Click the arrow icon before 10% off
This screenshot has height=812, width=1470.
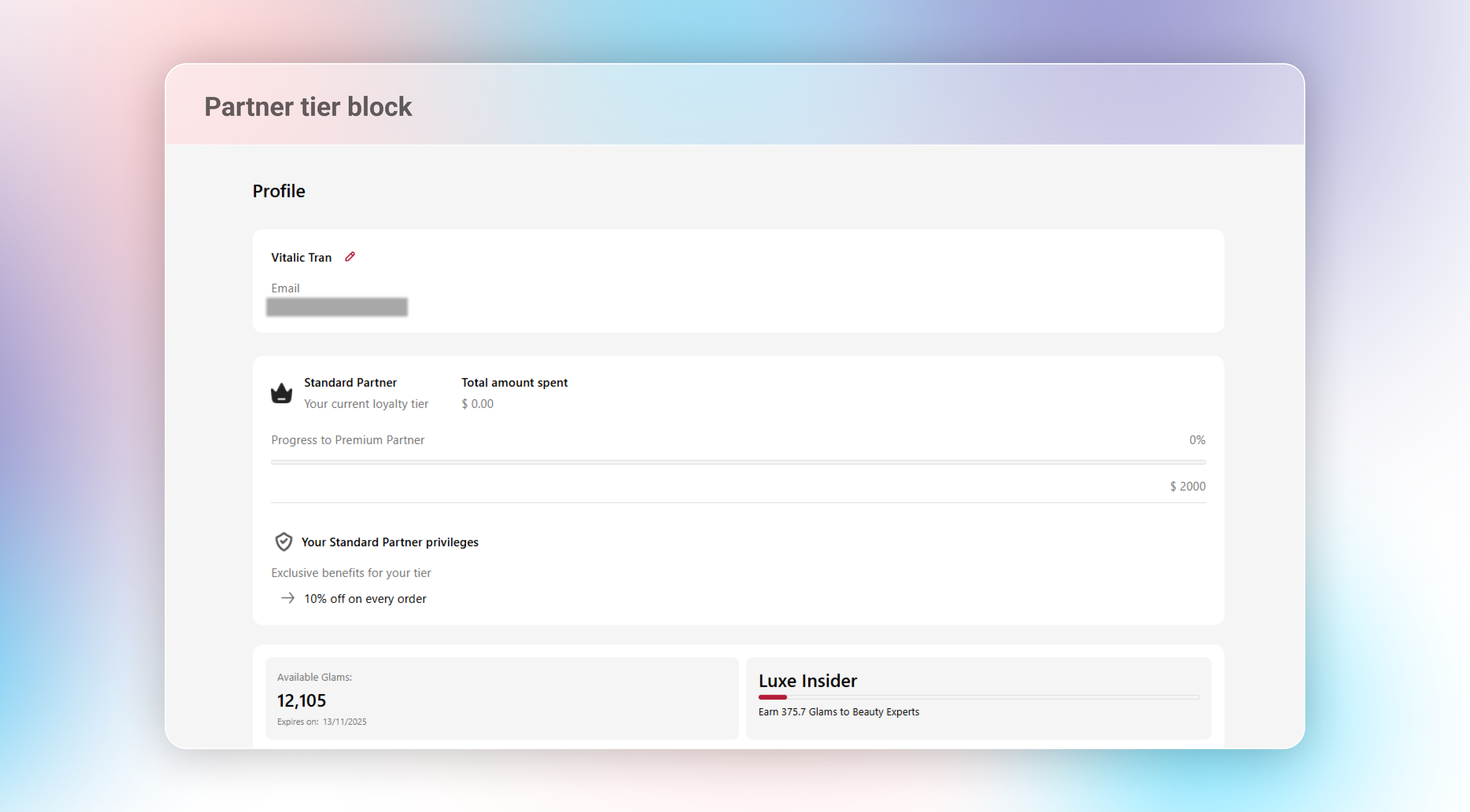[x=288, y=598]
